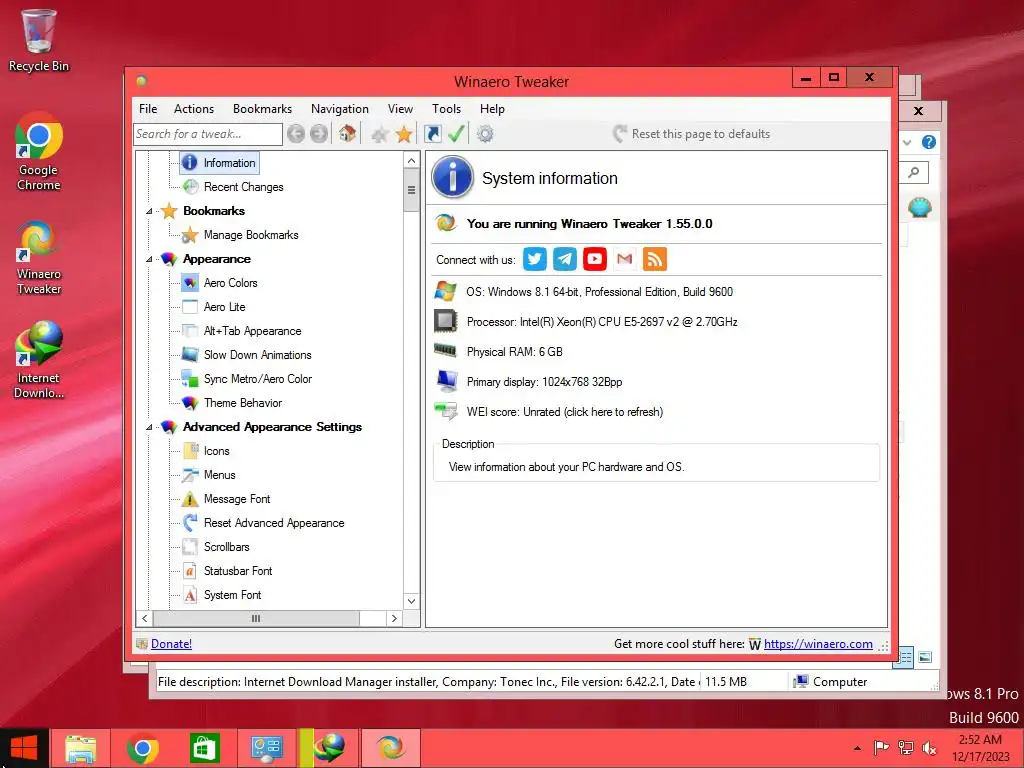Select Aero Lite tweak
This screenshot has height=768, width=1024.
(225, 307)
